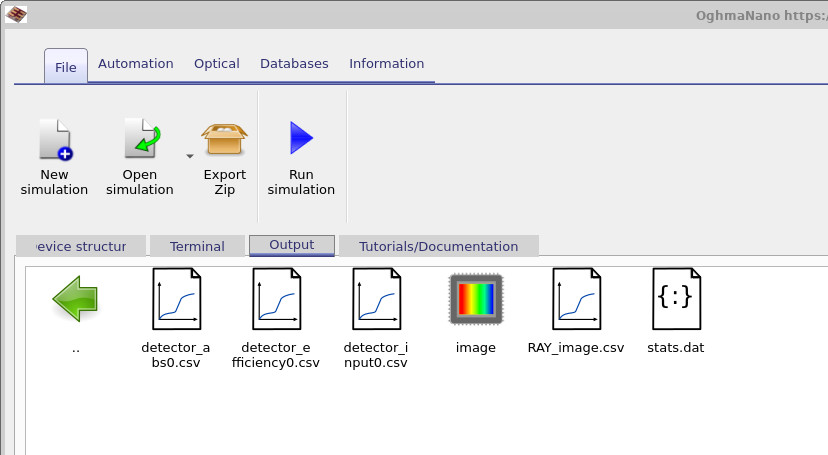Open the Tutorials/Documentation tab
The height and width of the screenshot is (455, 828).
point(438,247)
